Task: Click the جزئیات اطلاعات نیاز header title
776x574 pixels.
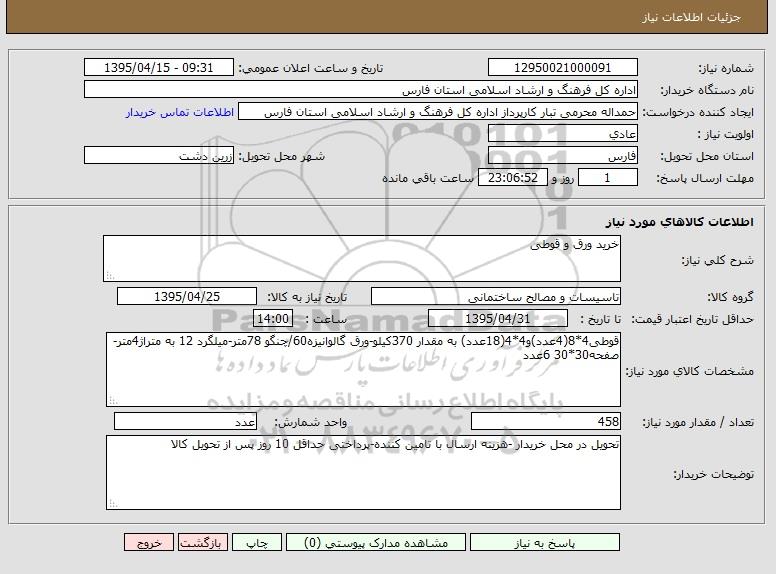Action: [691, 17]
